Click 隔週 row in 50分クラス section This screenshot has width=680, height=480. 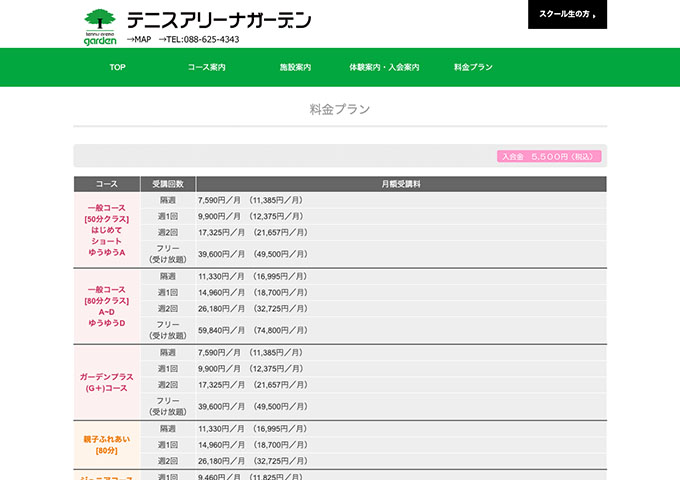click(x=168, y=200)
